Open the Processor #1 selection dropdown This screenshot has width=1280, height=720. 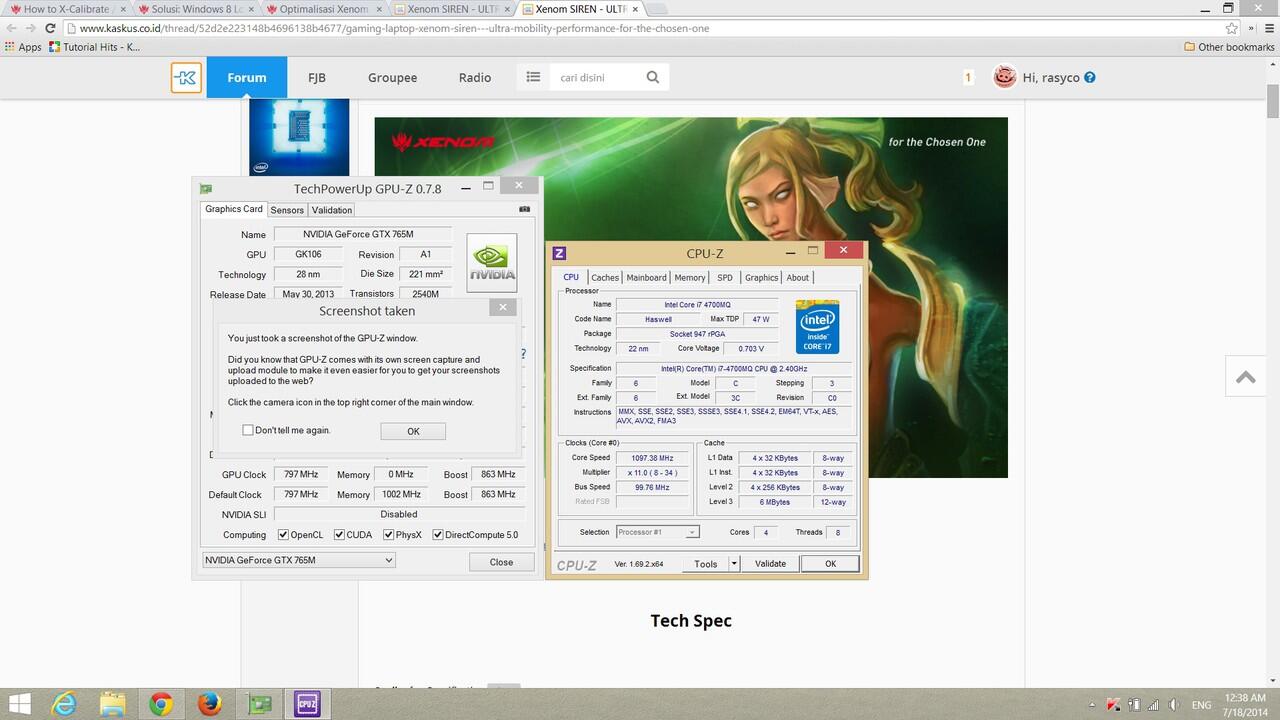658,532
